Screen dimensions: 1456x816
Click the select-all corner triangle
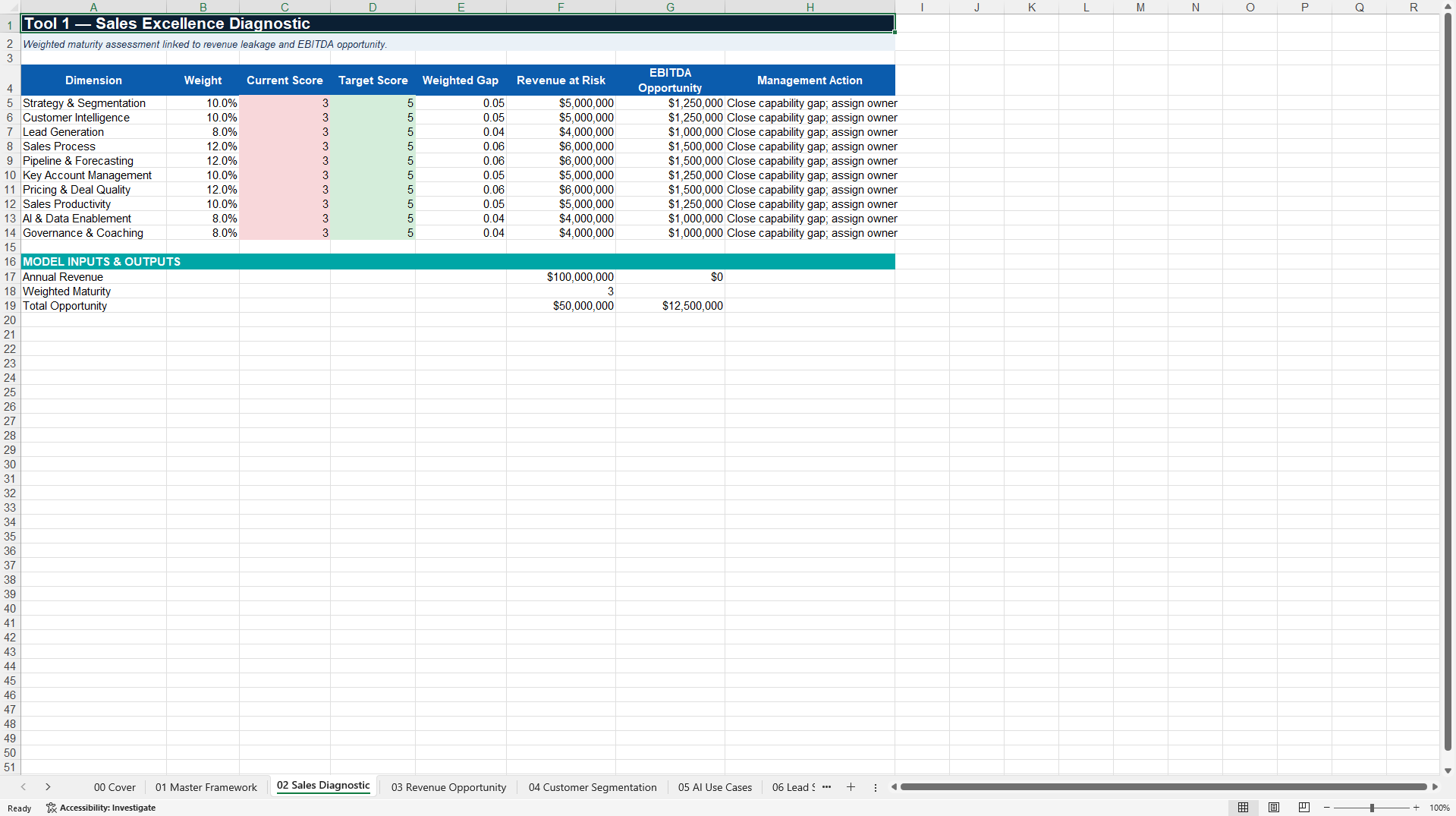pos(10,7)
